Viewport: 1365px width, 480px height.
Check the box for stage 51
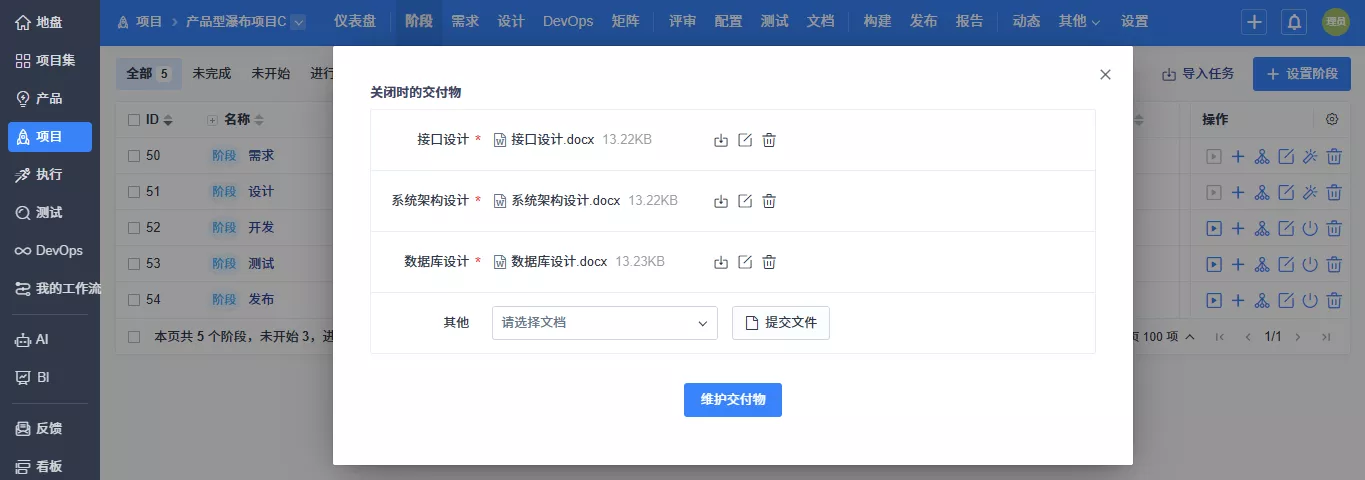click(134, 192)
